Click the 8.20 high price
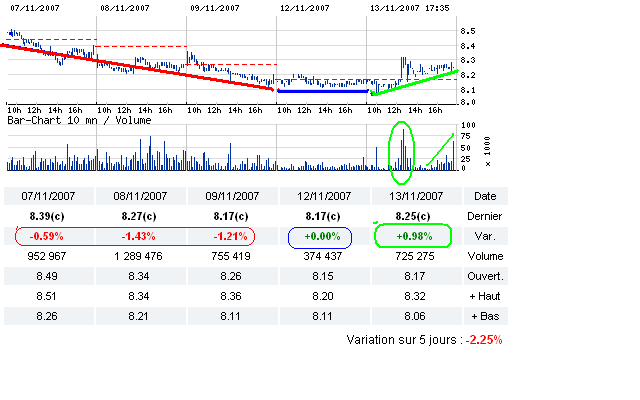The height and width of the screenshot is (400, 640). [323, 296]
